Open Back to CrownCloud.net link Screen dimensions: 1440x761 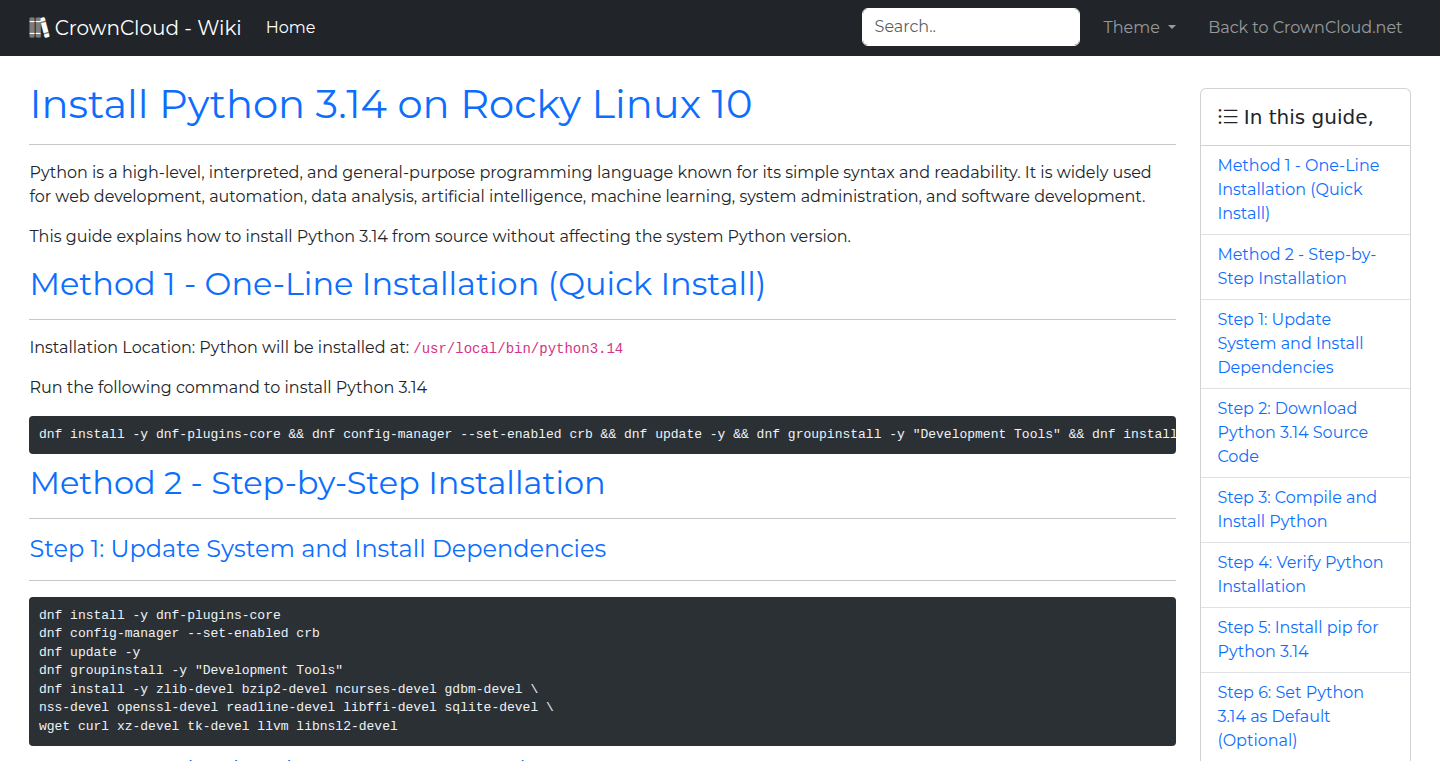(1305, 27)
